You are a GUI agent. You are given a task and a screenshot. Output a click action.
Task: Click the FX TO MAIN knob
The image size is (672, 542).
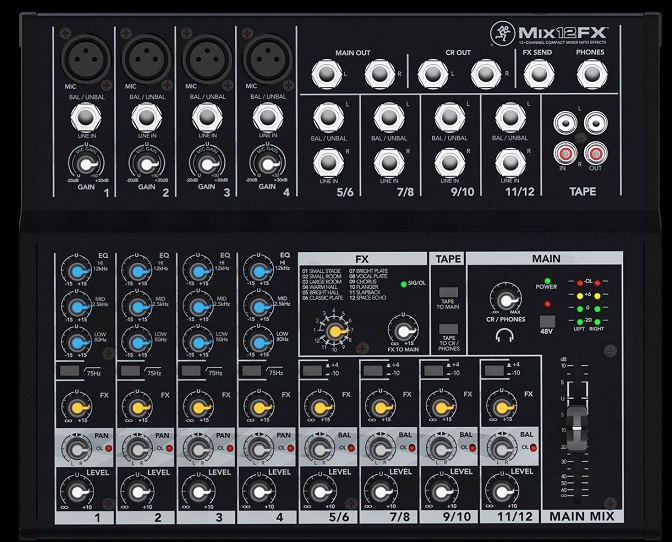(x=401, y=333)
